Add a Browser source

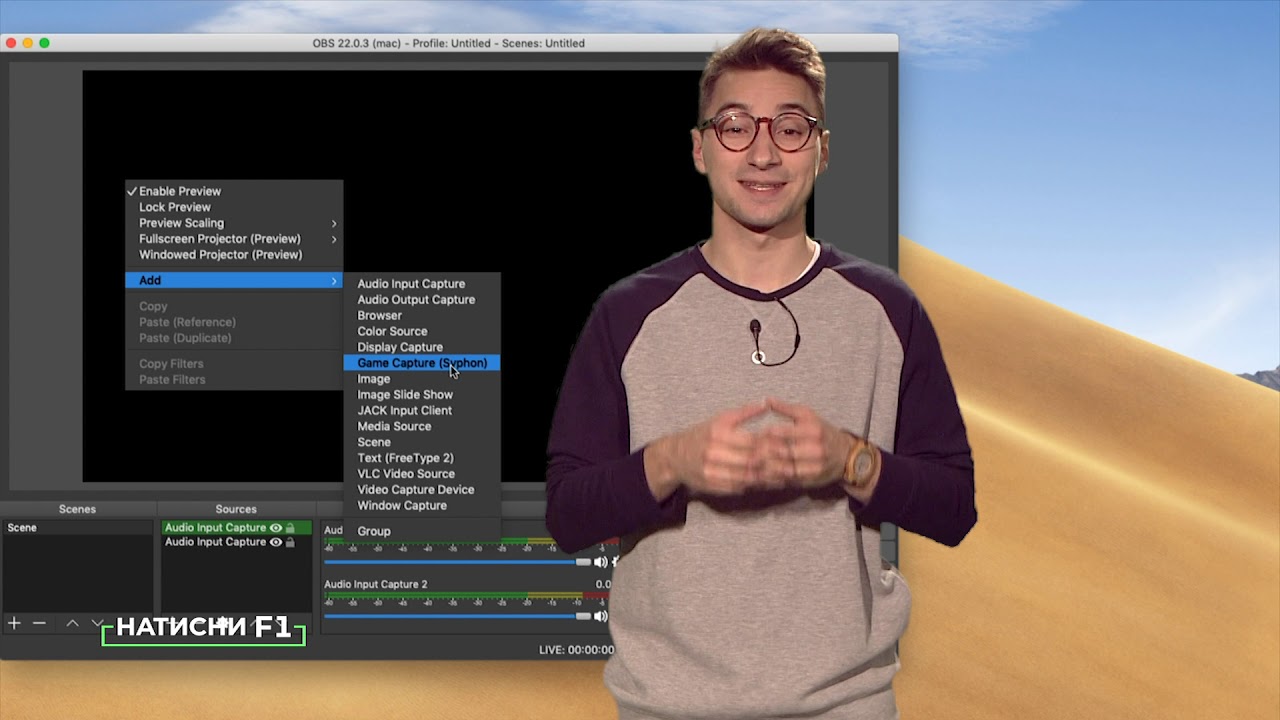point(422,316)
